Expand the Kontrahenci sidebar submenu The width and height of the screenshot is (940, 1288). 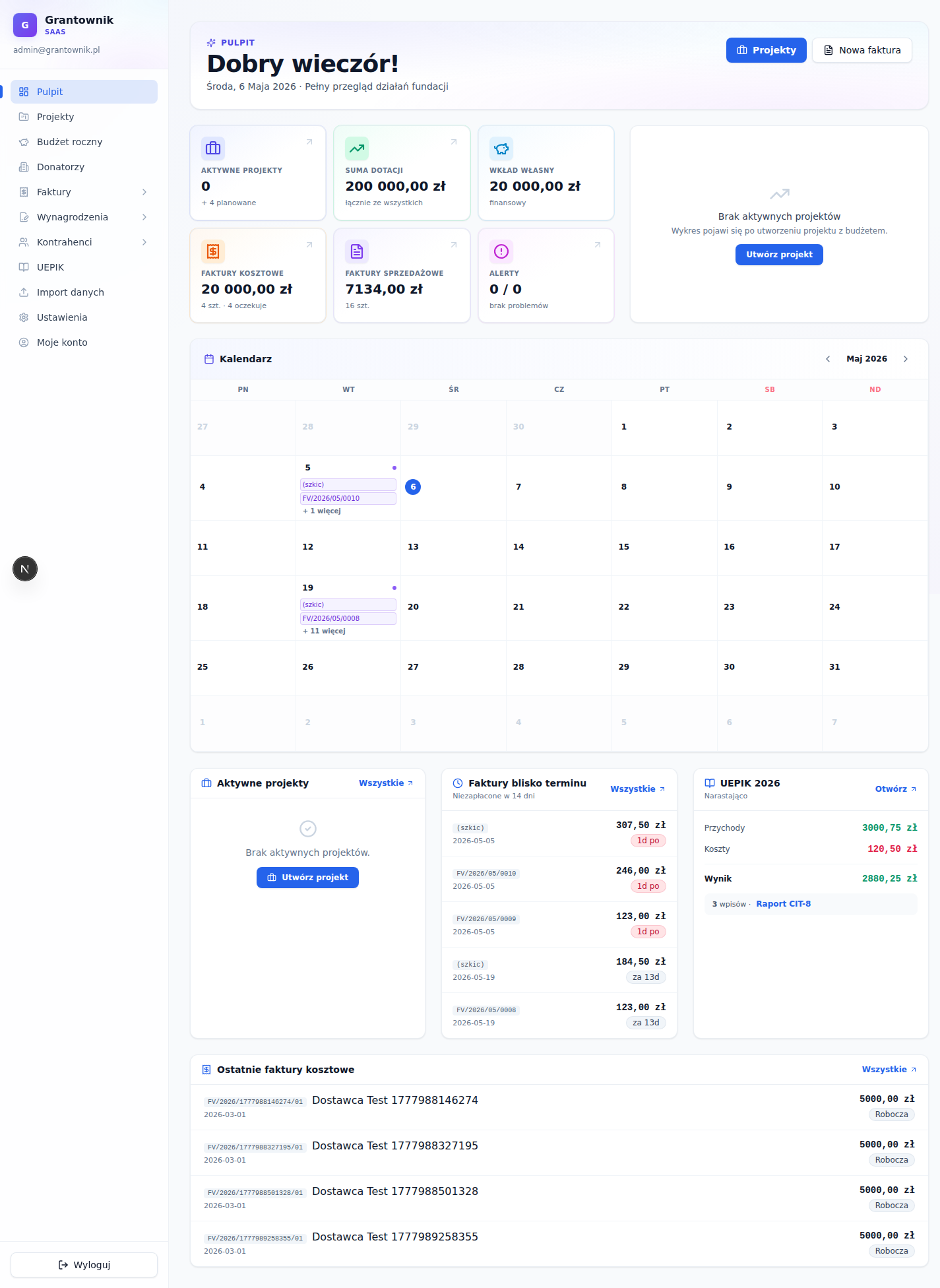(144, 242)
